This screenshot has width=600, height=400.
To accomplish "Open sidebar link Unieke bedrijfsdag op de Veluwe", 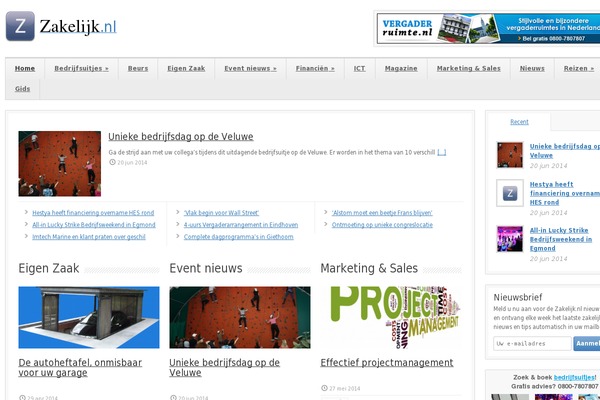I will click(x=565, y=151).
